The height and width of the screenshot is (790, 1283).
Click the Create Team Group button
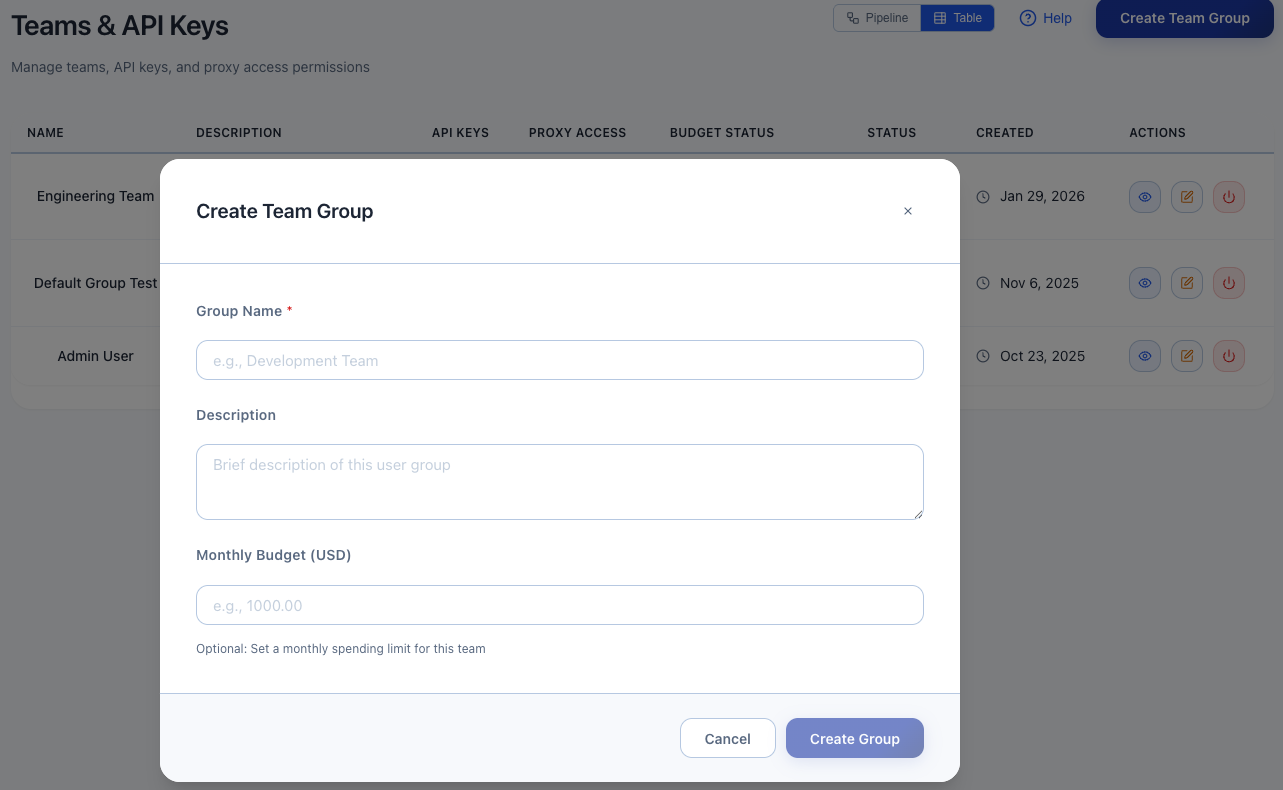1184,18
